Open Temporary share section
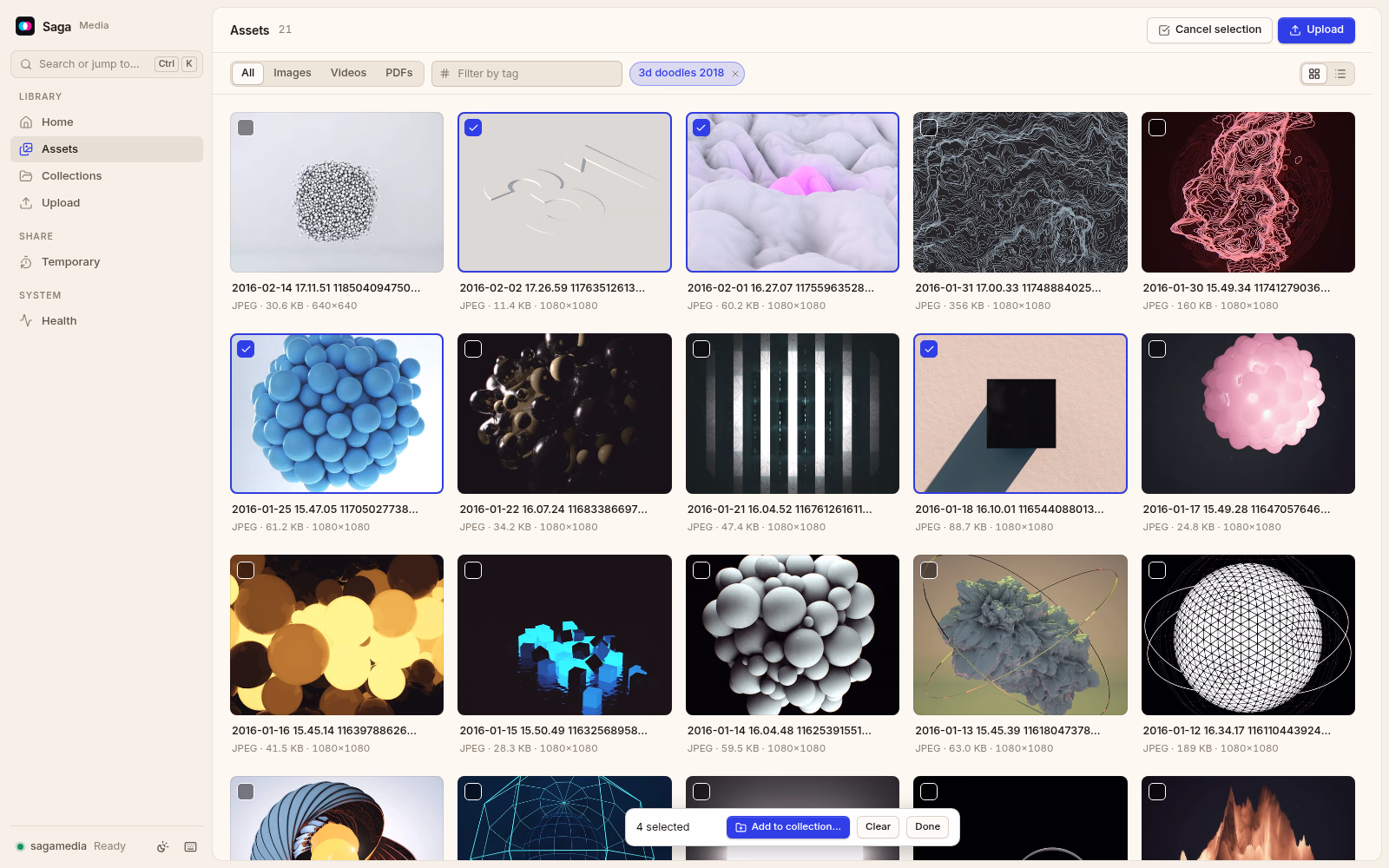The height and width of the screenshot is (868, 1389). [x=107, y=262]
